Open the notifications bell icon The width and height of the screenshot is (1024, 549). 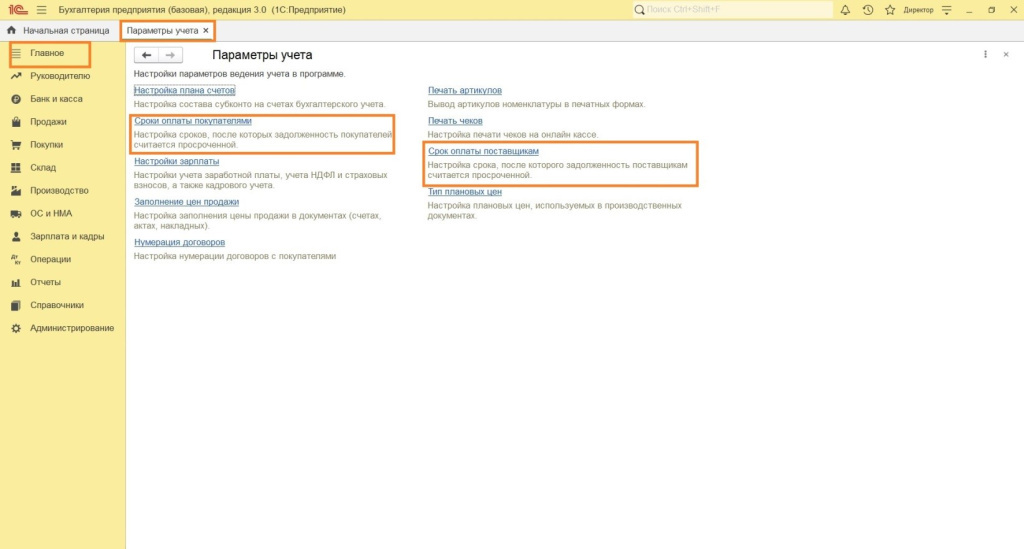[845, 10]
